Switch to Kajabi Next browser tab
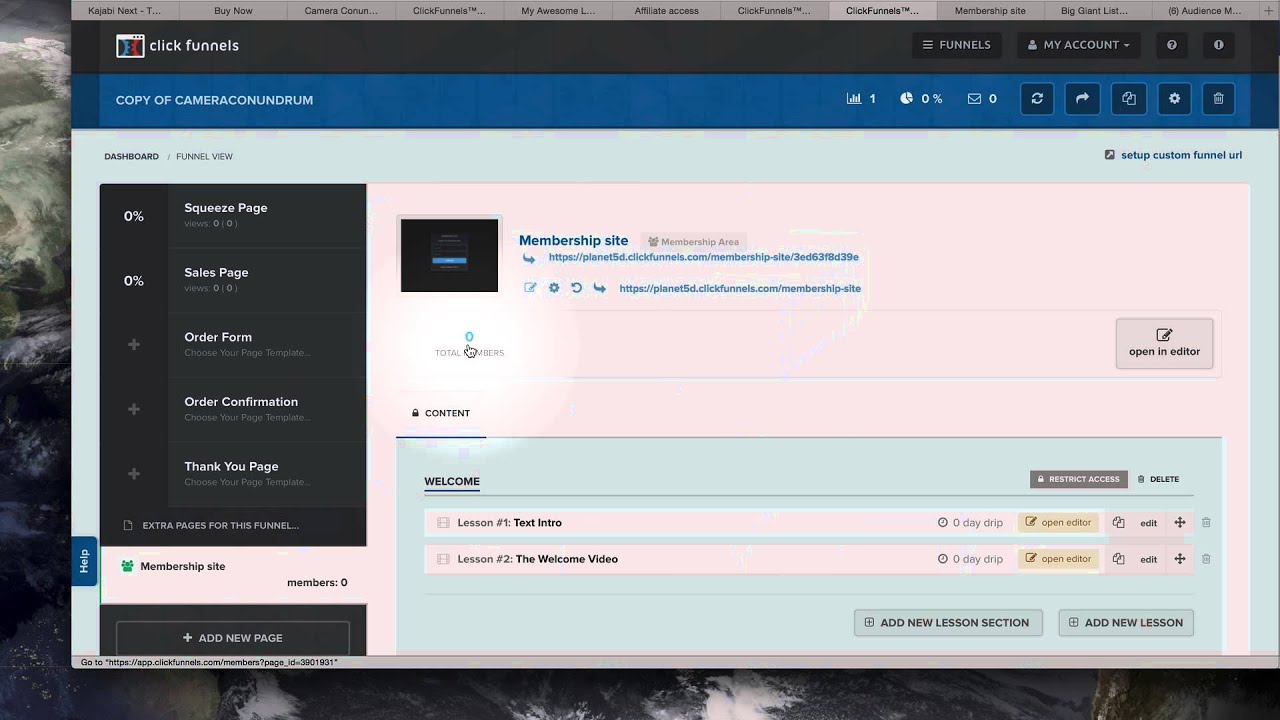 124,11
